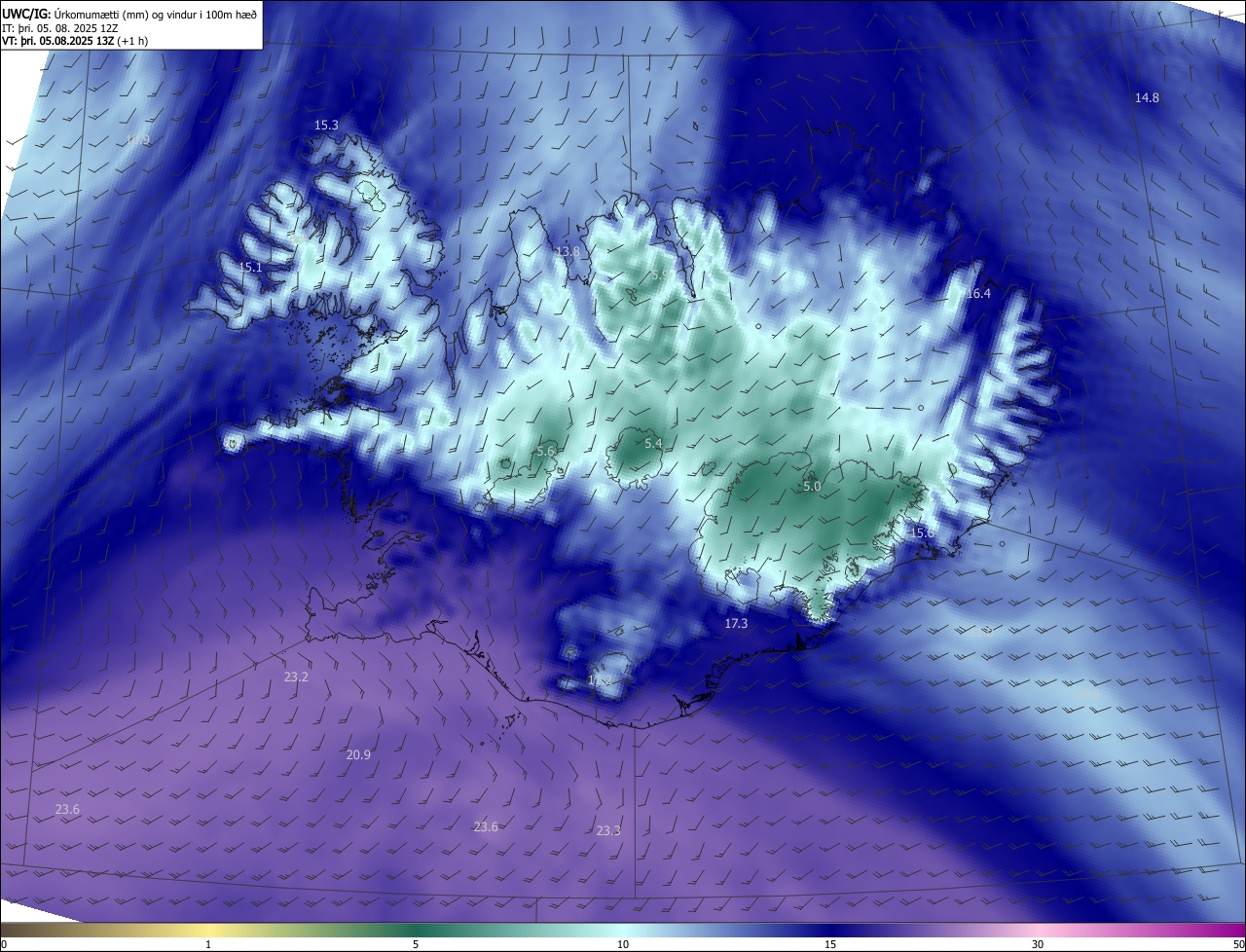Click the 23.2 value label
This screenshot has width=1246, height=952.
(296, 677)
